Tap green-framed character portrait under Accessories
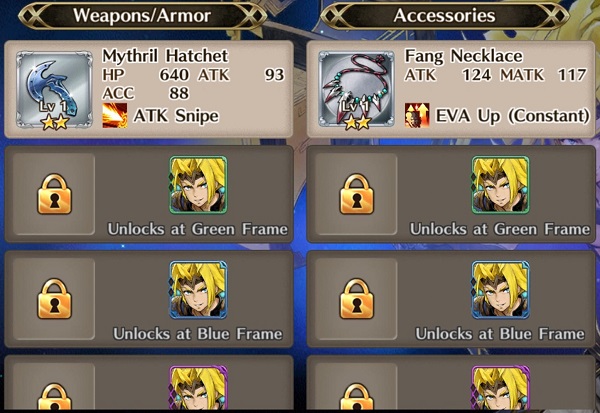The height and width of the screenshot is (413, 600). coord(501,184)
